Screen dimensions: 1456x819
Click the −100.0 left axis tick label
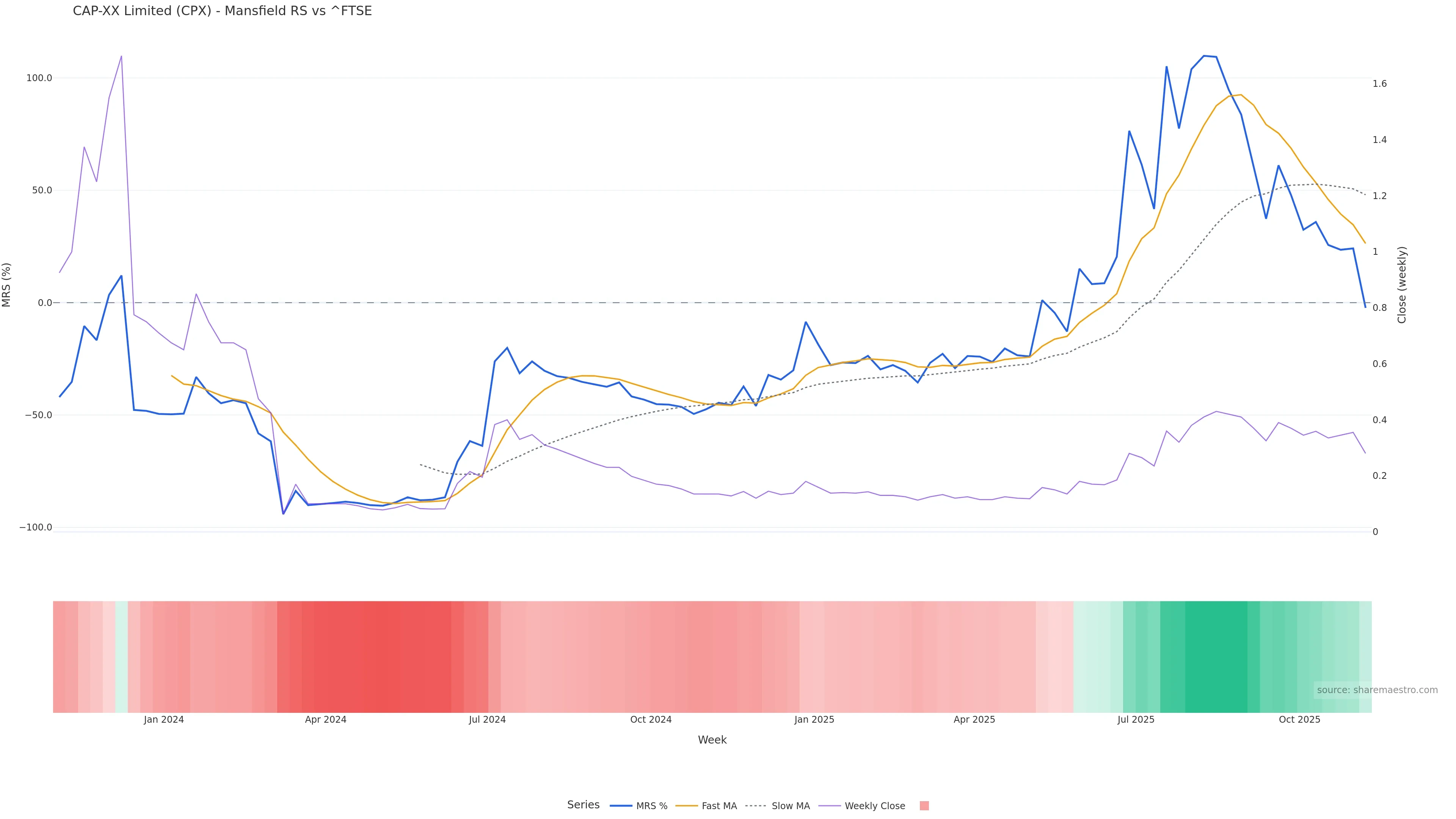click(36, 527)
